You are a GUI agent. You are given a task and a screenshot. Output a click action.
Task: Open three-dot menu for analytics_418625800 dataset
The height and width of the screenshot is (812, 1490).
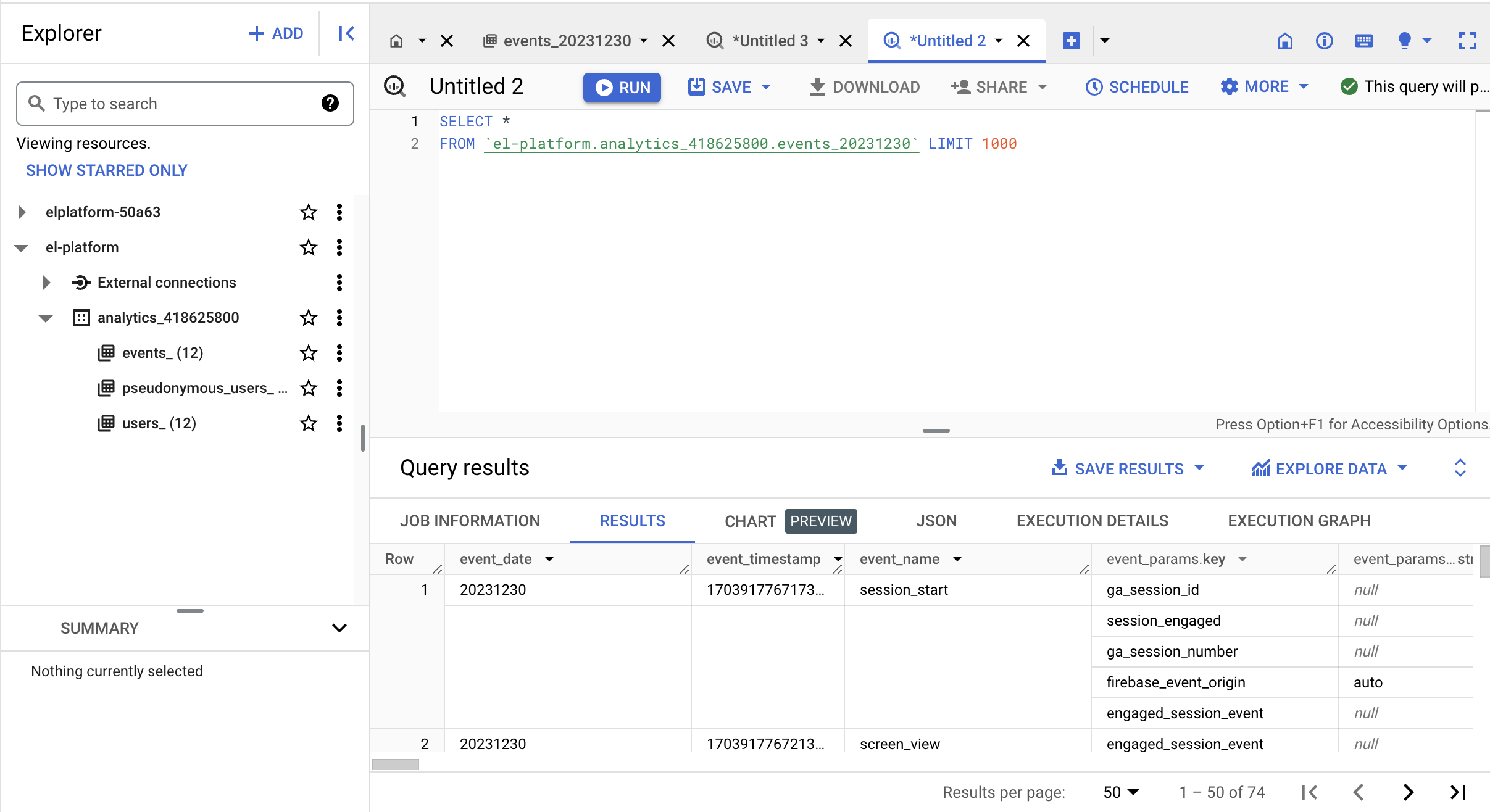[339, 318]
